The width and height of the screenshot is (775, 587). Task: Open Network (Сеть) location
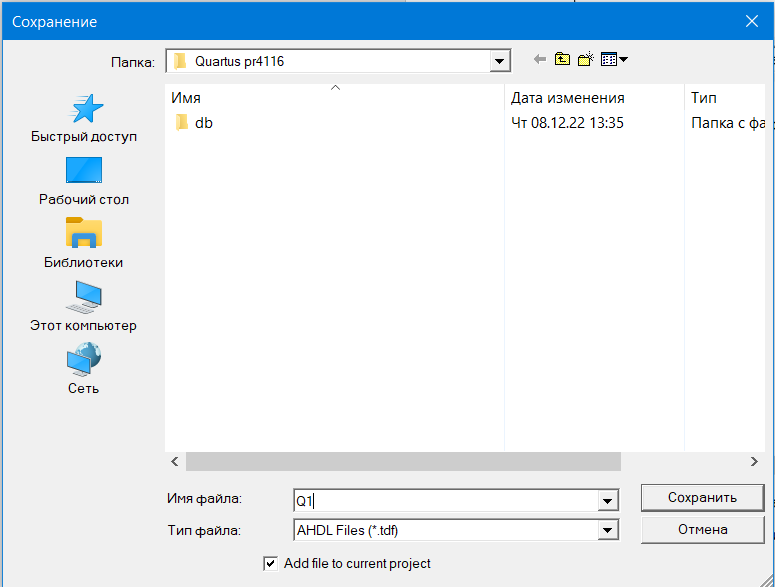(x=84, y=369)
